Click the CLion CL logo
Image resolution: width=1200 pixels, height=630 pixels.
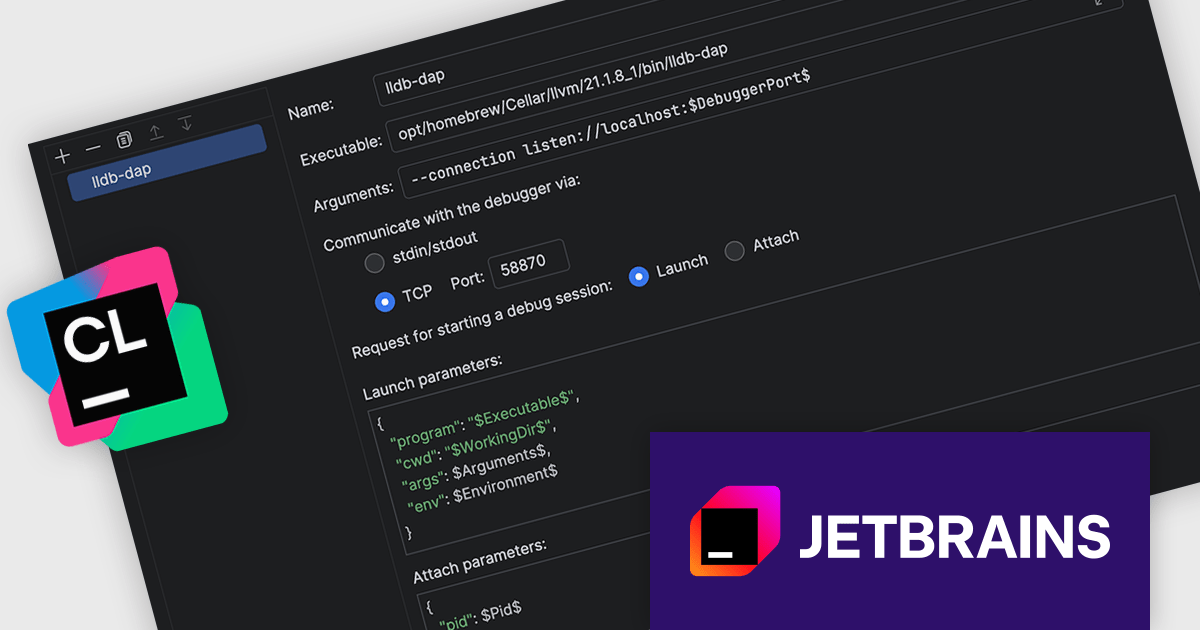click(x=118, y=348)
